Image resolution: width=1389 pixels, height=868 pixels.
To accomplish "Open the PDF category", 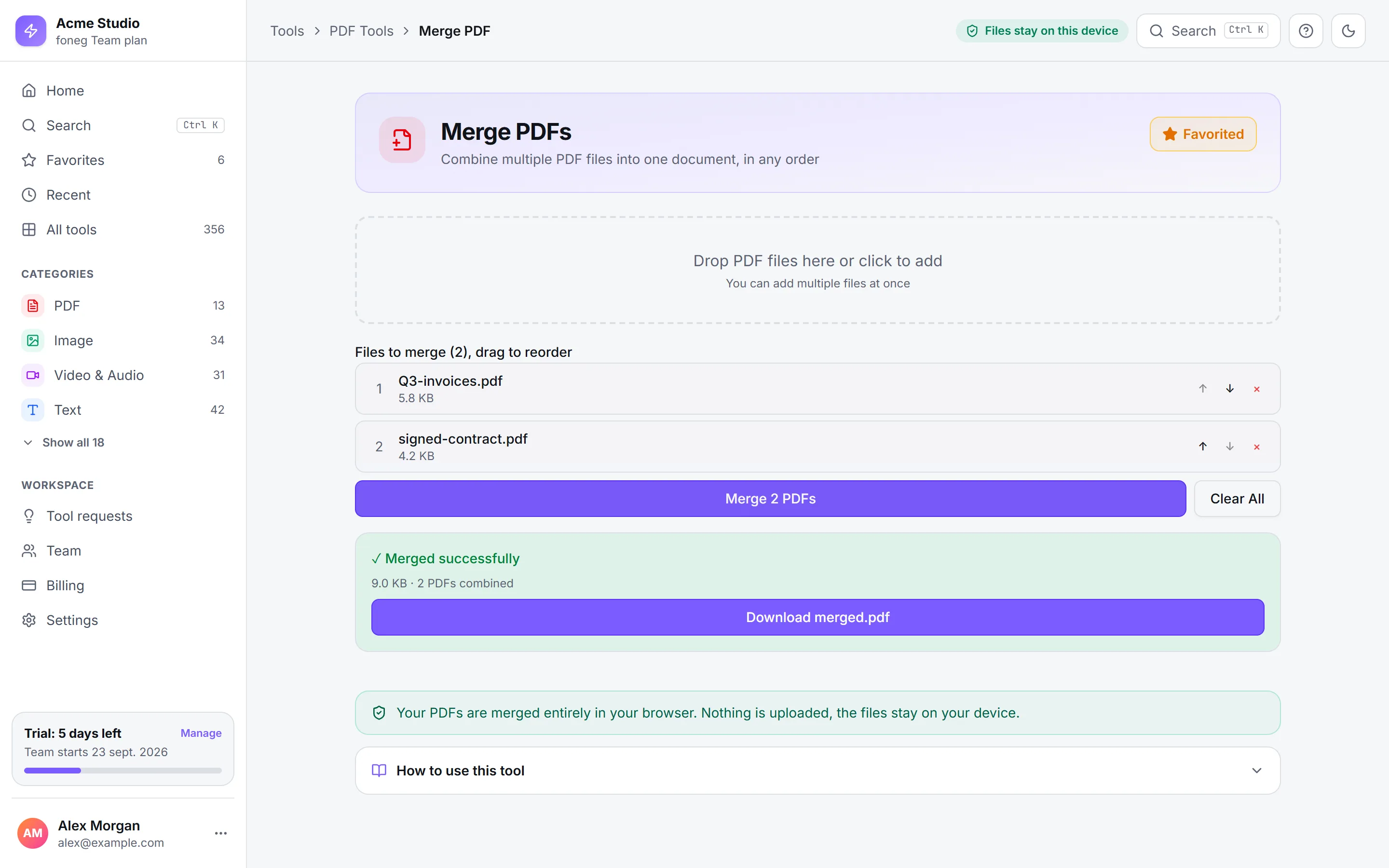I will [x=123, y=306].
